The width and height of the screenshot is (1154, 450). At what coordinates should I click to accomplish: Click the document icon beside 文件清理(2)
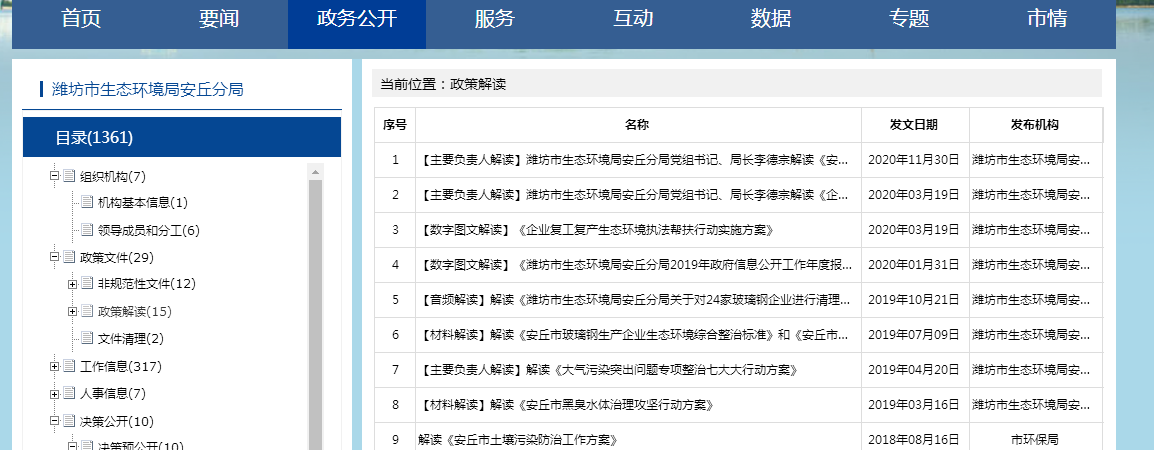pos(87,338)
